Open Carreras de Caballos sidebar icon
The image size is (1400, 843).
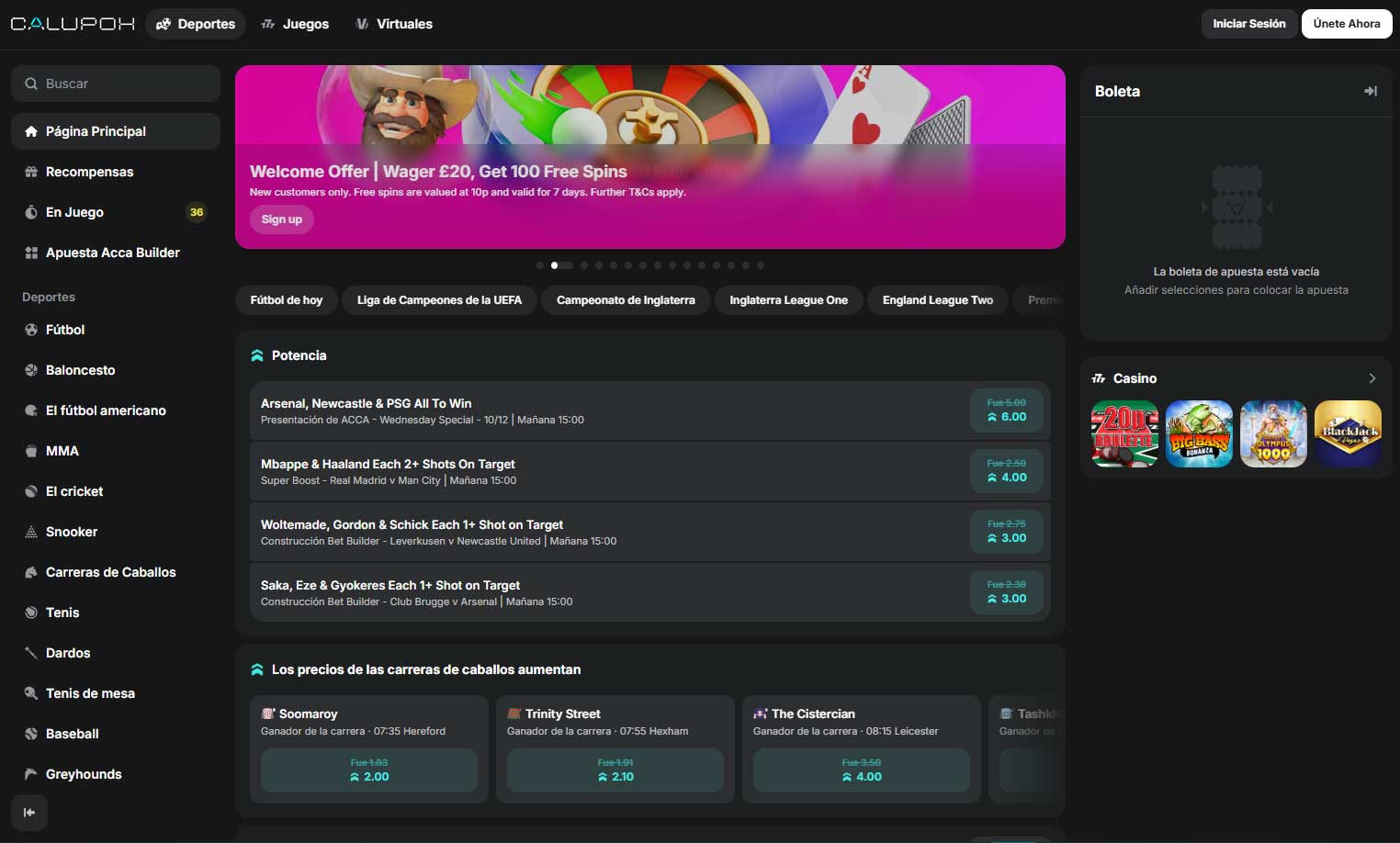coord(31,572)
